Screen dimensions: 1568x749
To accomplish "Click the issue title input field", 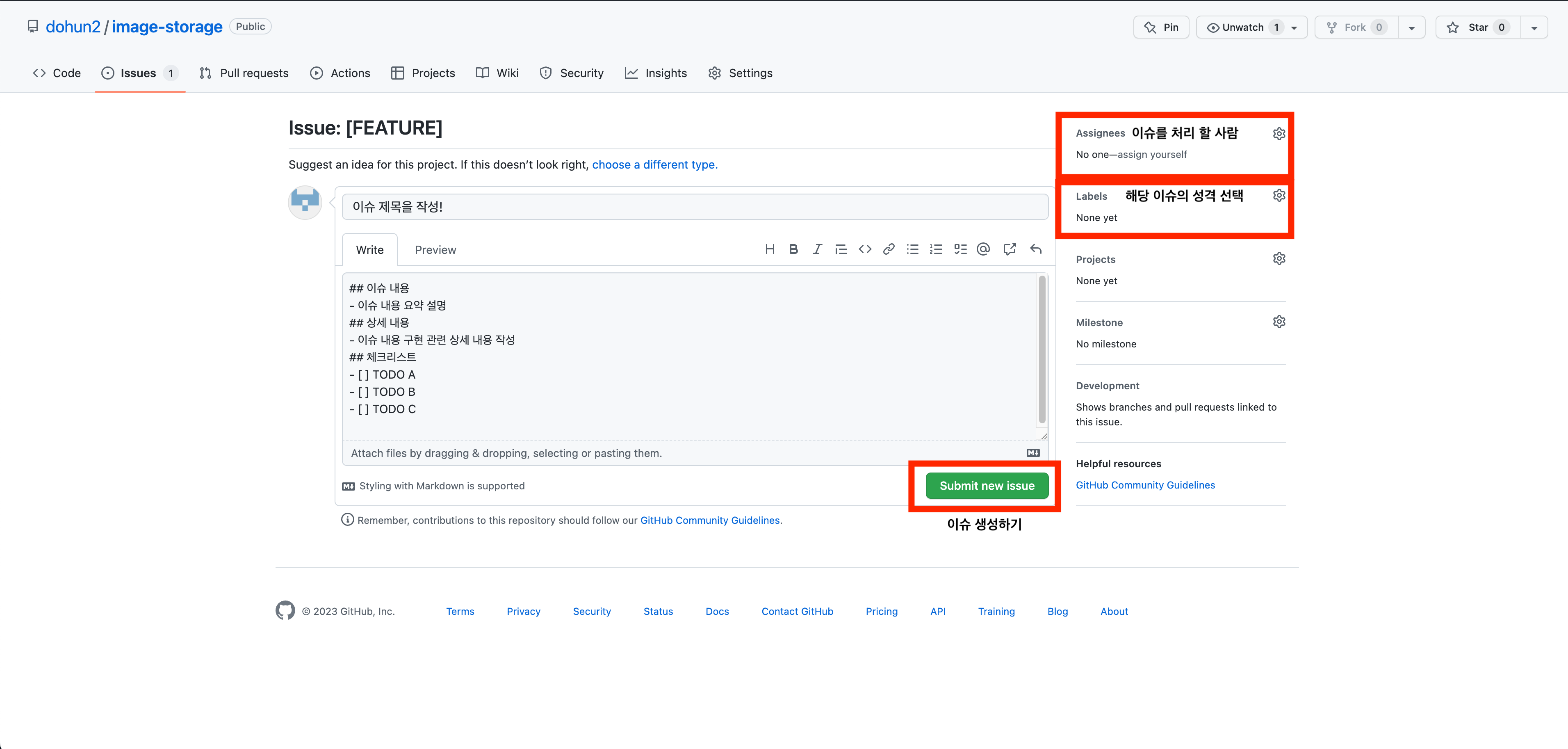I will coord(695,207).
